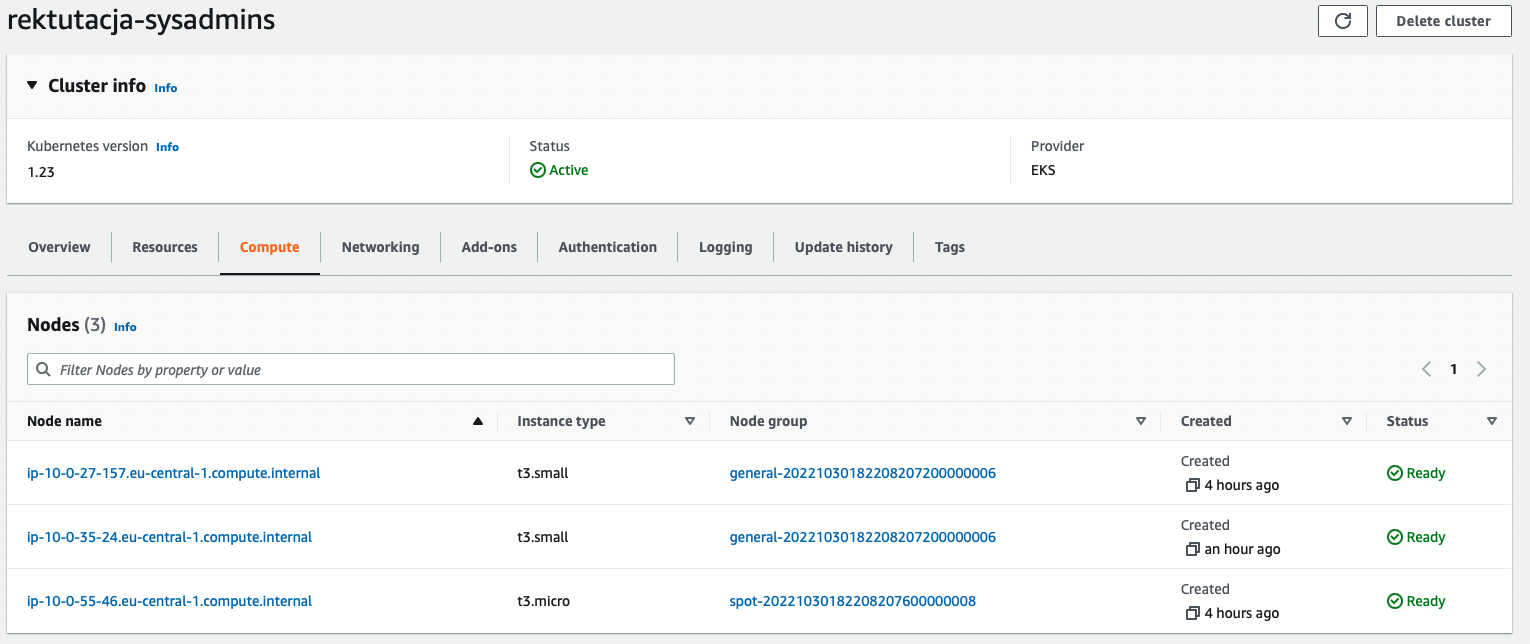
Task: Collapse the Cluster info section
Action: [x=31, y=85]
